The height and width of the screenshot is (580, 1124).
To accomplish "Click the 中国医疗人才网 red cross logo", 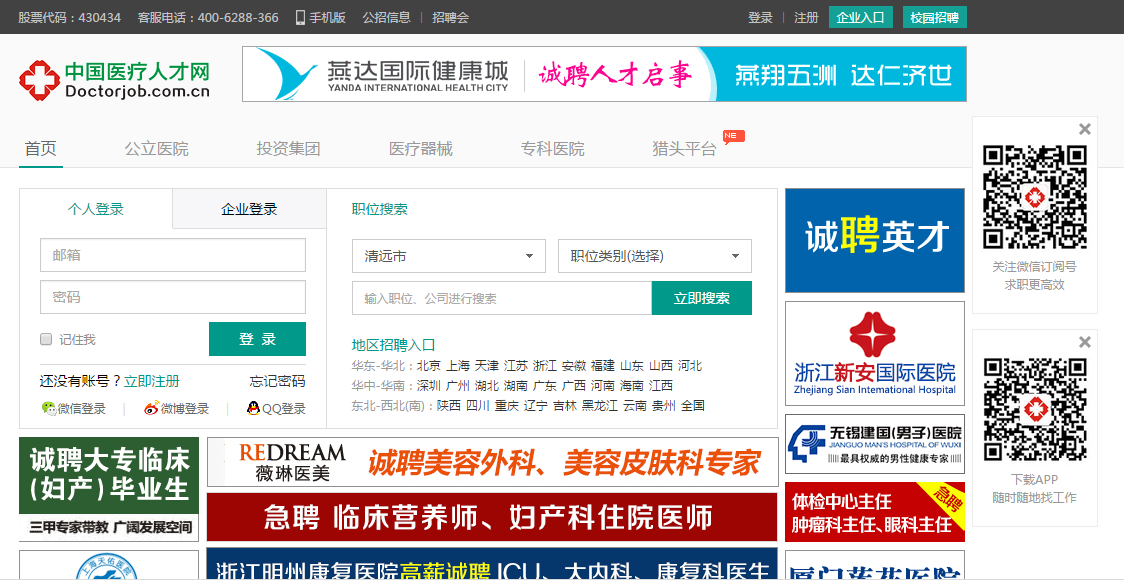I will coord(39,80).
